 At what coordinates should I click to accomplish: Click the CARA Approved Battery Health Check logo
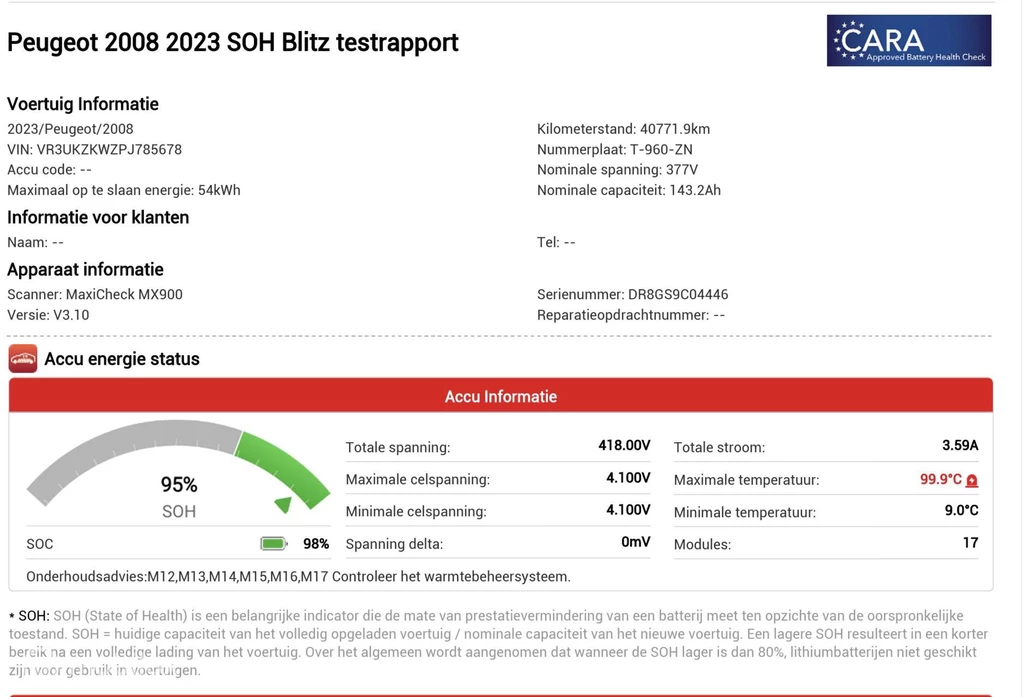click(x=908, y=41)
